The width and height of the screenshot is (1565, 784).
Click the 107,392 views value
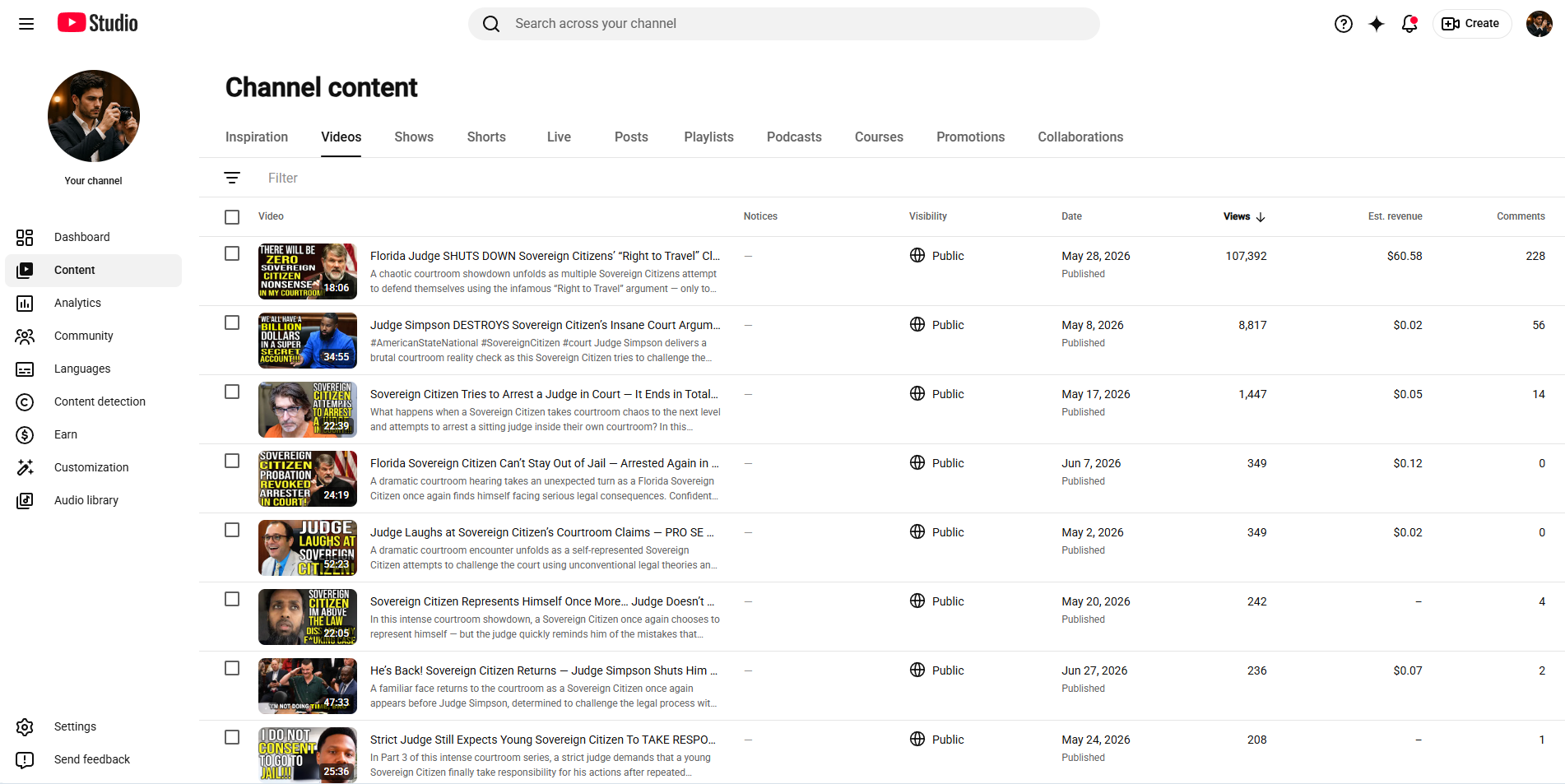tap(1246, 256)
